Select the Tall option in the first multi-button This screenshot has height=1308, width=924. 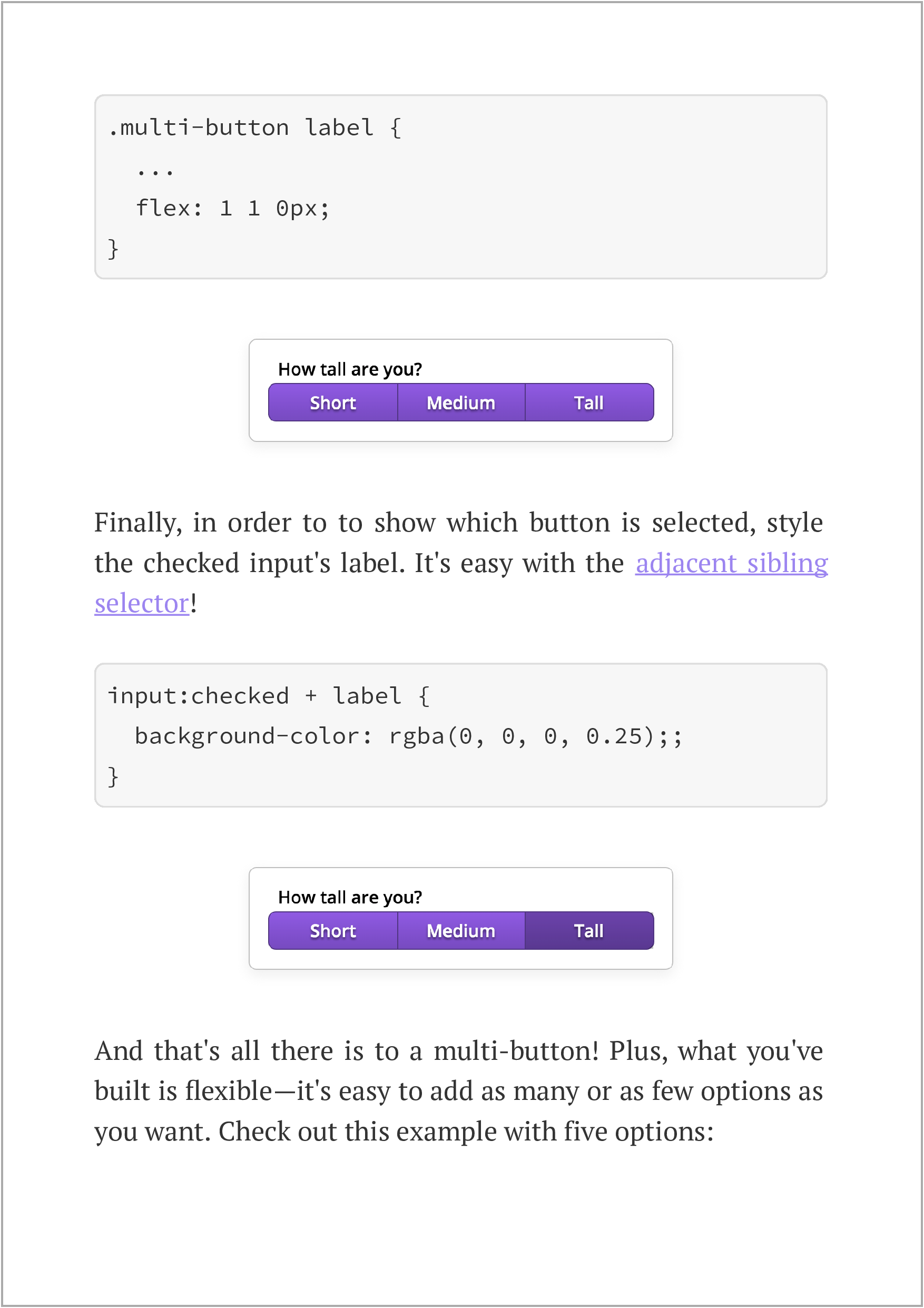tap(588, 402)
